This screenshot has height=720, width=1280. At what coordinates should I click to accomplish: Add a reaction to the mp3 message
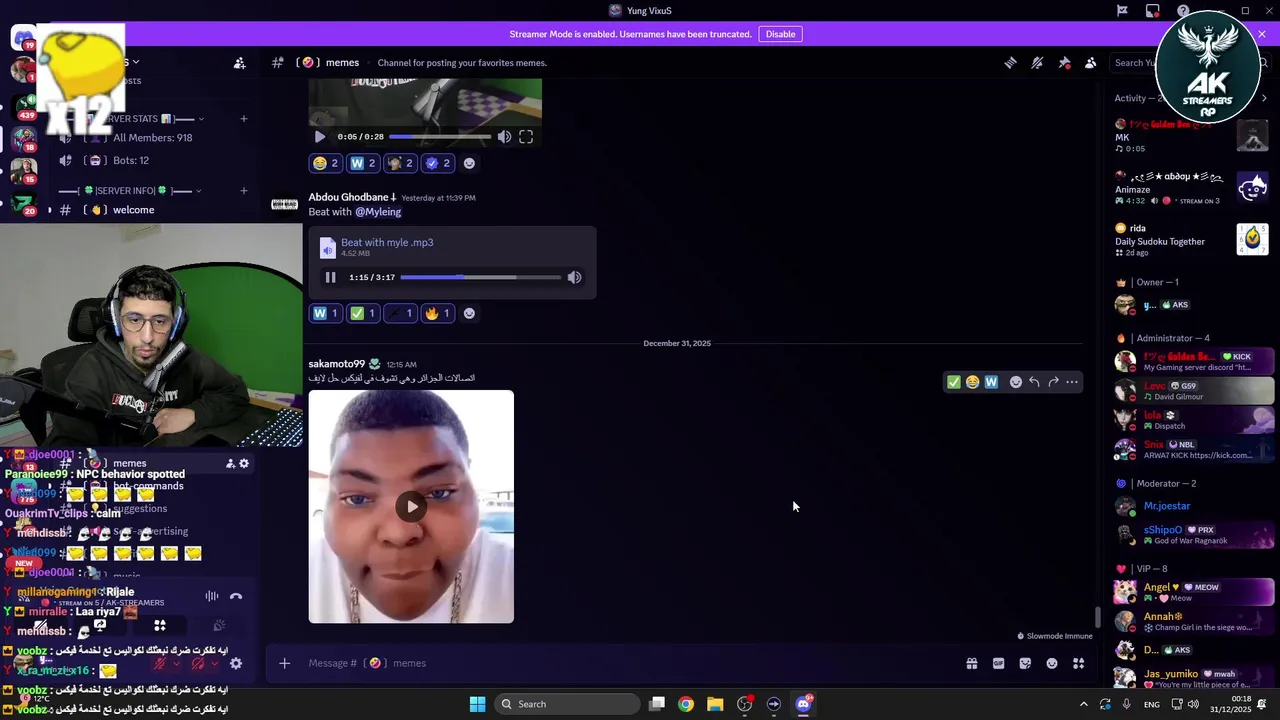coord(469,313)
